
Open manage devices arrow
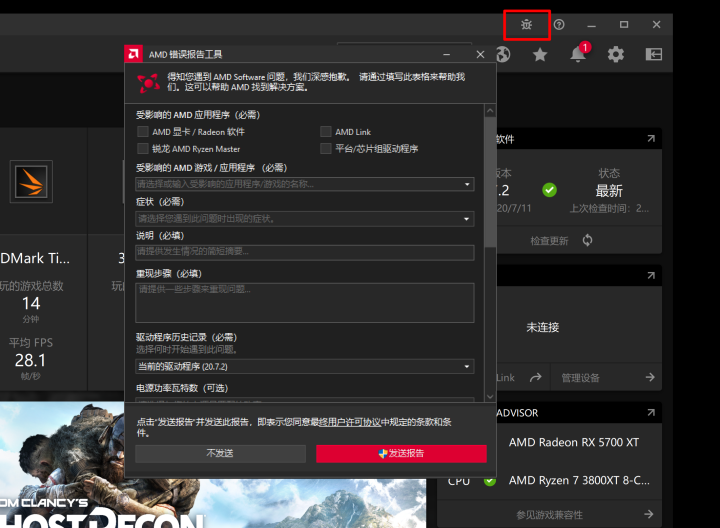(x=650, y=377)
